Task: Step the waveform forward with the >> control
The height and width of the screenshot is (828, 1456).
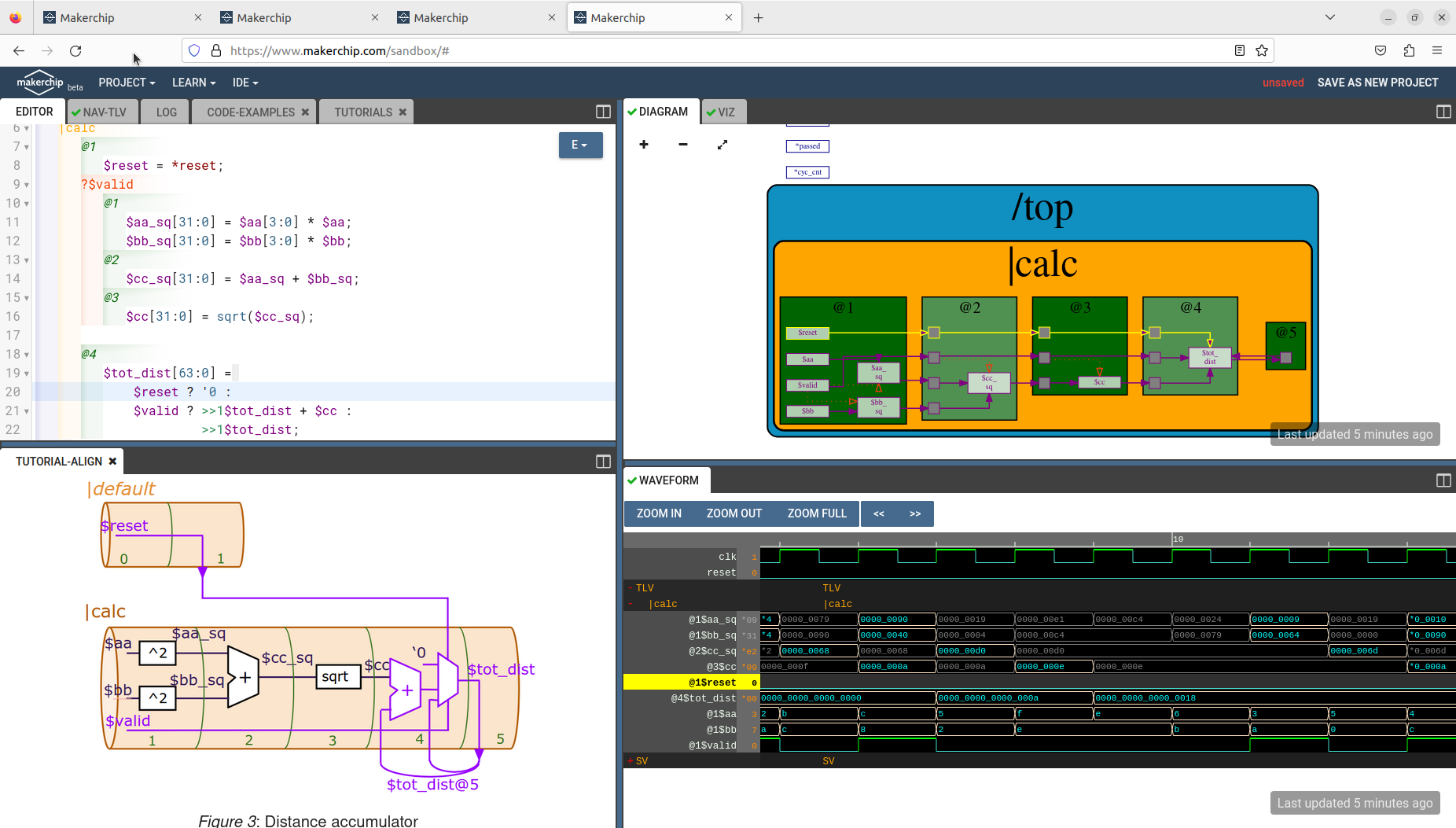Action: point(915,513)
